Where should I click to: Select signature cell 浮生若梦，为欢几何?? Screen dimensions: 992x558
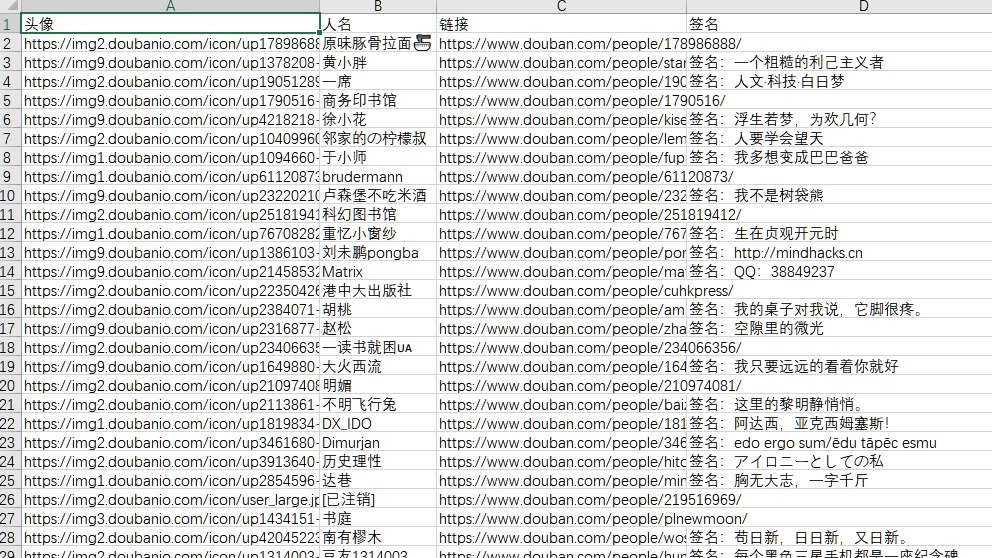tap(839, 120)
